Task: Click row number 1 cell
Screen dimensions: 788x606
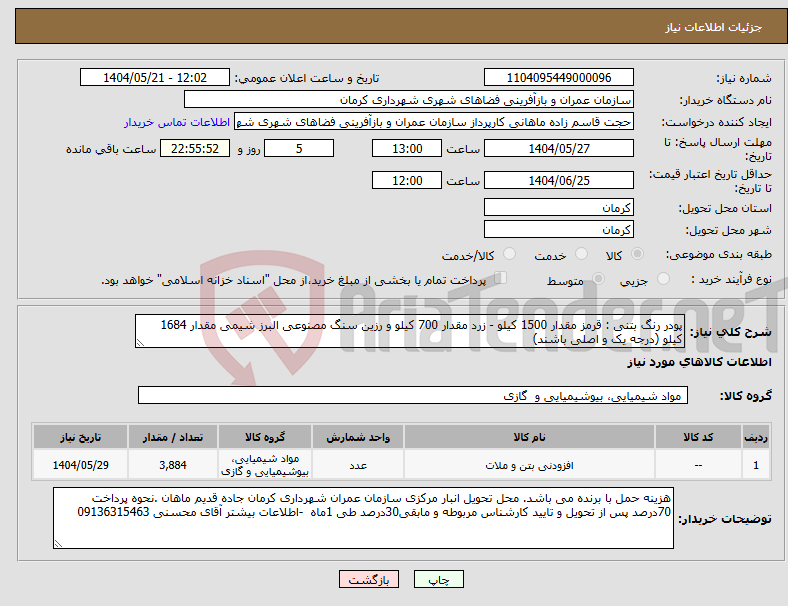Action: (x=756, y=465)
